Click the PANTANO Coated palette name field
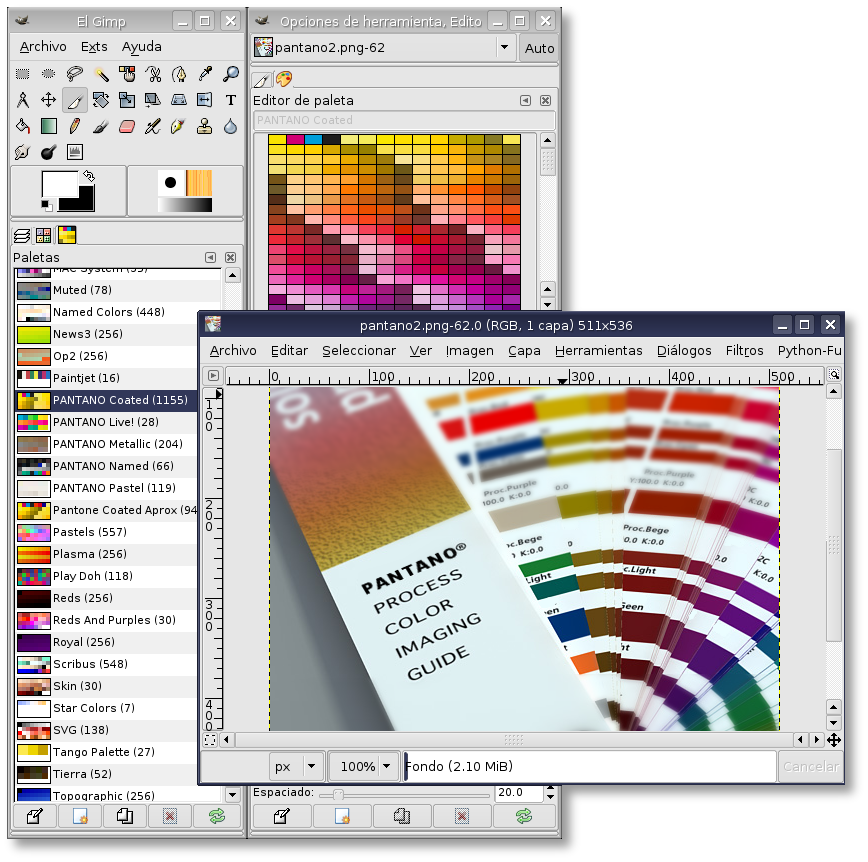868x862 pixels. click(x=404, y=120)
